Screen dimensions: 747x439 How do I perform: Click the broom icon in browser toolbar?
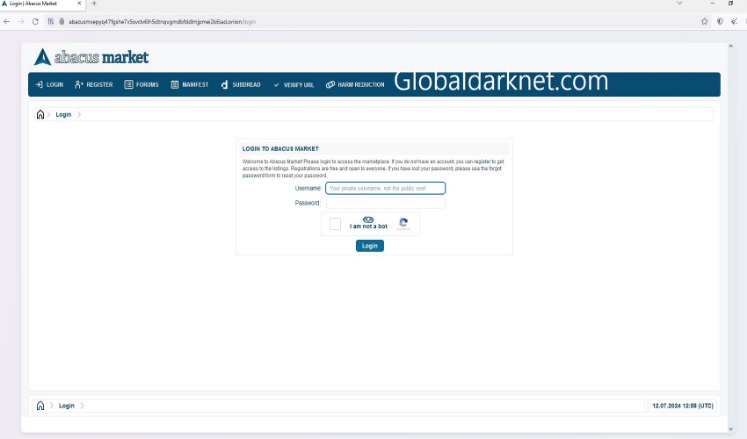pyautogui.click(x=735, y=21)
